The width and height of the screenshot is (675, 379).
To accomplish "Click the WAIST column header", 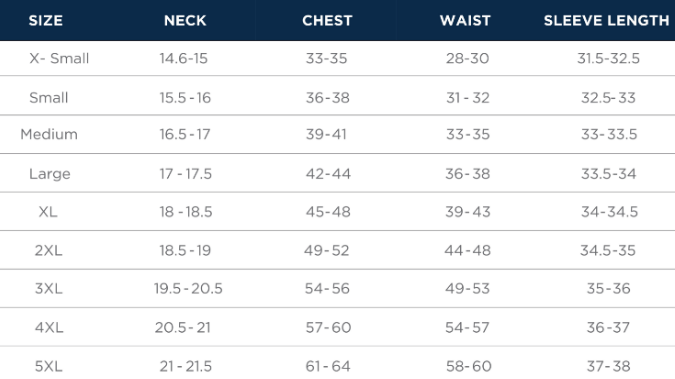I will point(465,21).
